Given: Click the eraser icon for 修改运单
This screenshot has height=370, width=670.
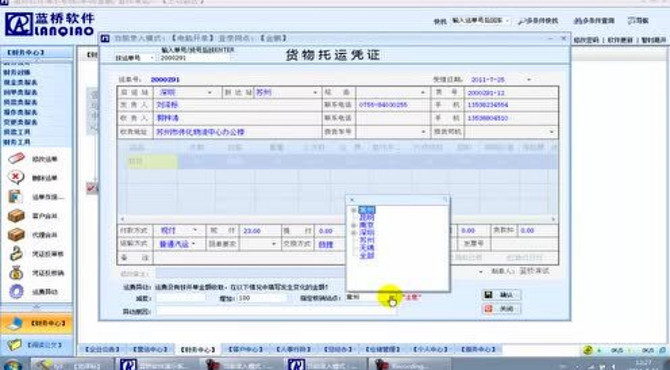Looking at the screenshot, I should [x=17, y=159].
